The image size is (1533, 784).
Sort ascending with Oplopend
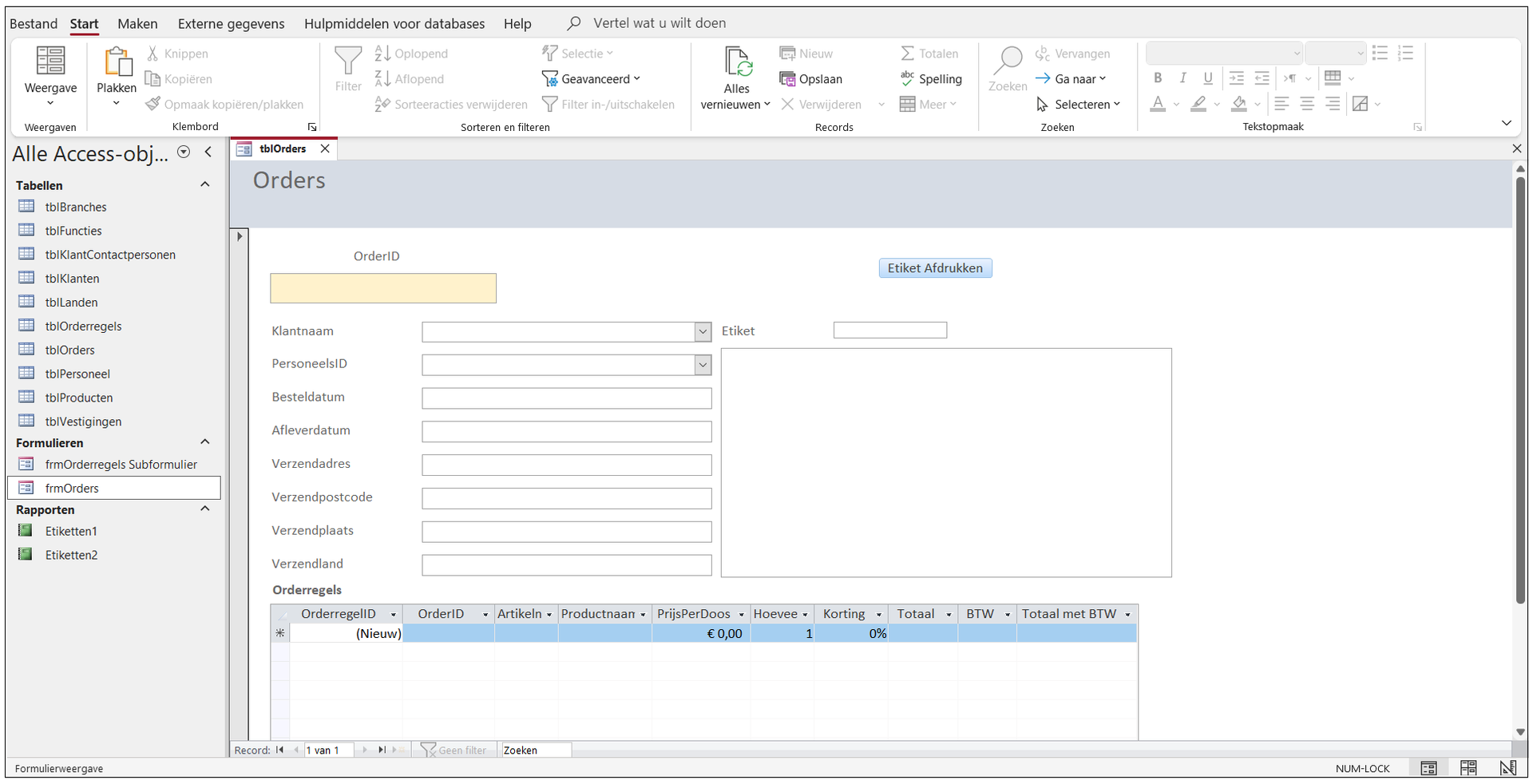point(412,53)
